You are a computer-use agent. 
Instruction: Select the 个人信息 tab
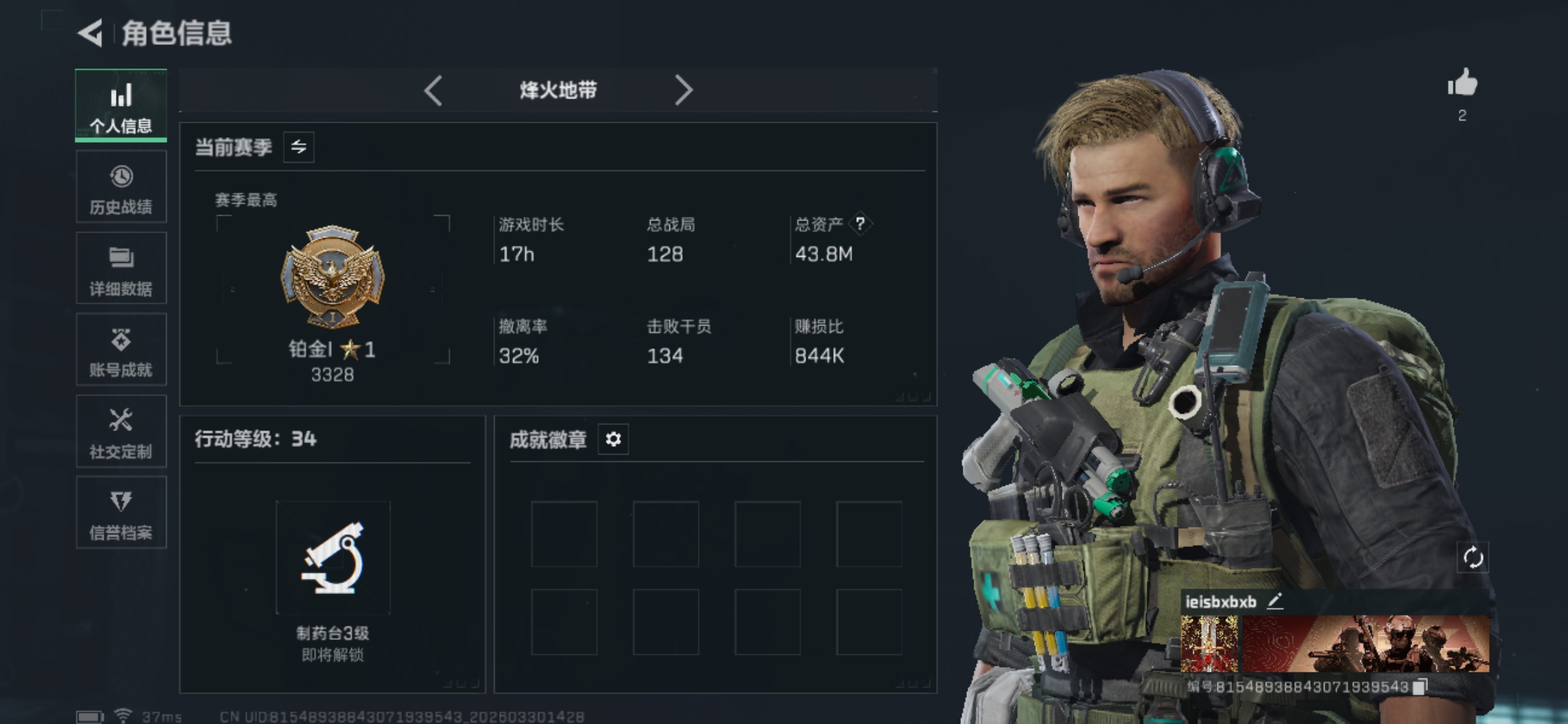pyautogui.click(x=121, y=105)
